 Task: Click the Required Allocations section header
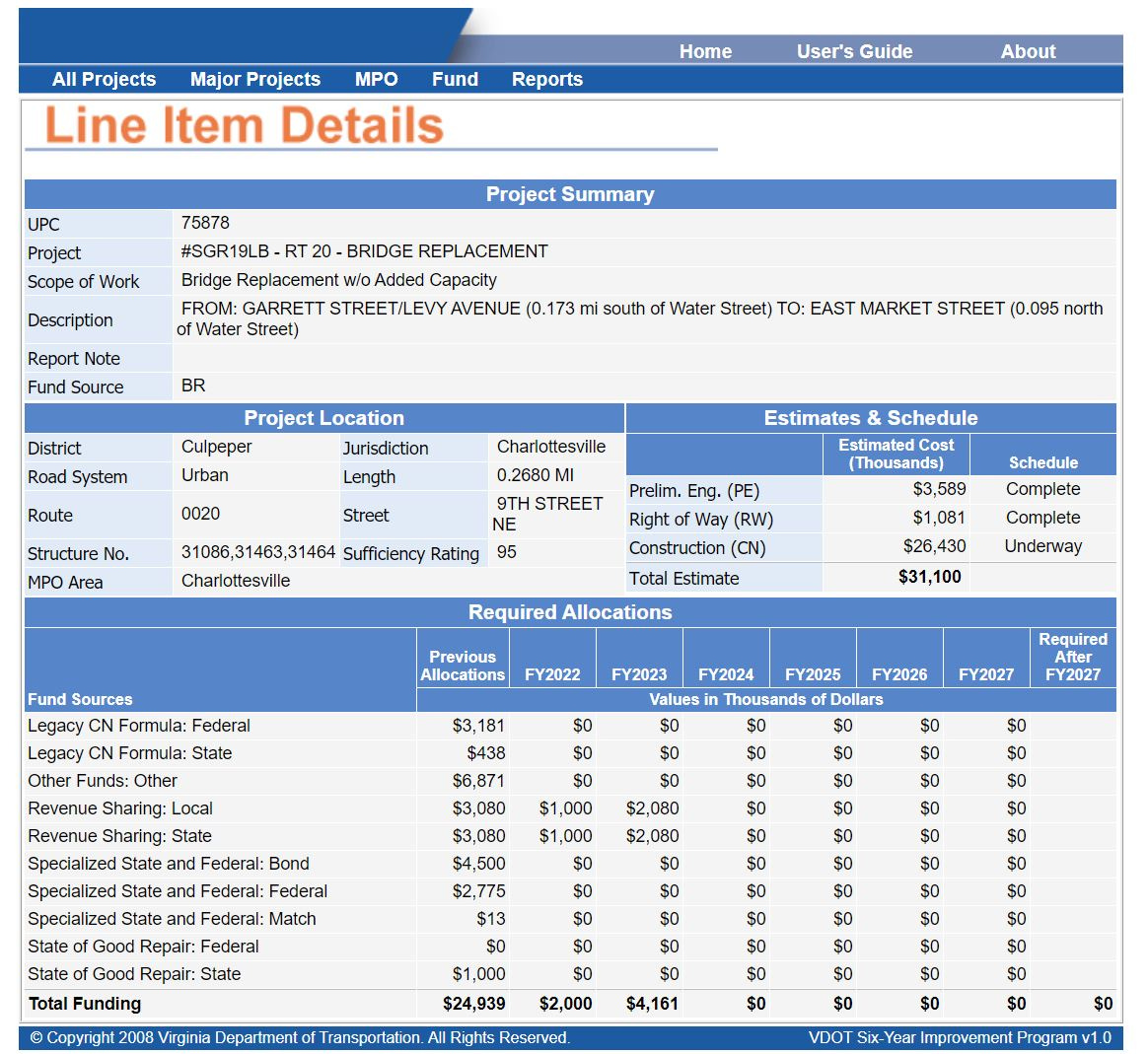pyautogui.click(x=570, y=612)
